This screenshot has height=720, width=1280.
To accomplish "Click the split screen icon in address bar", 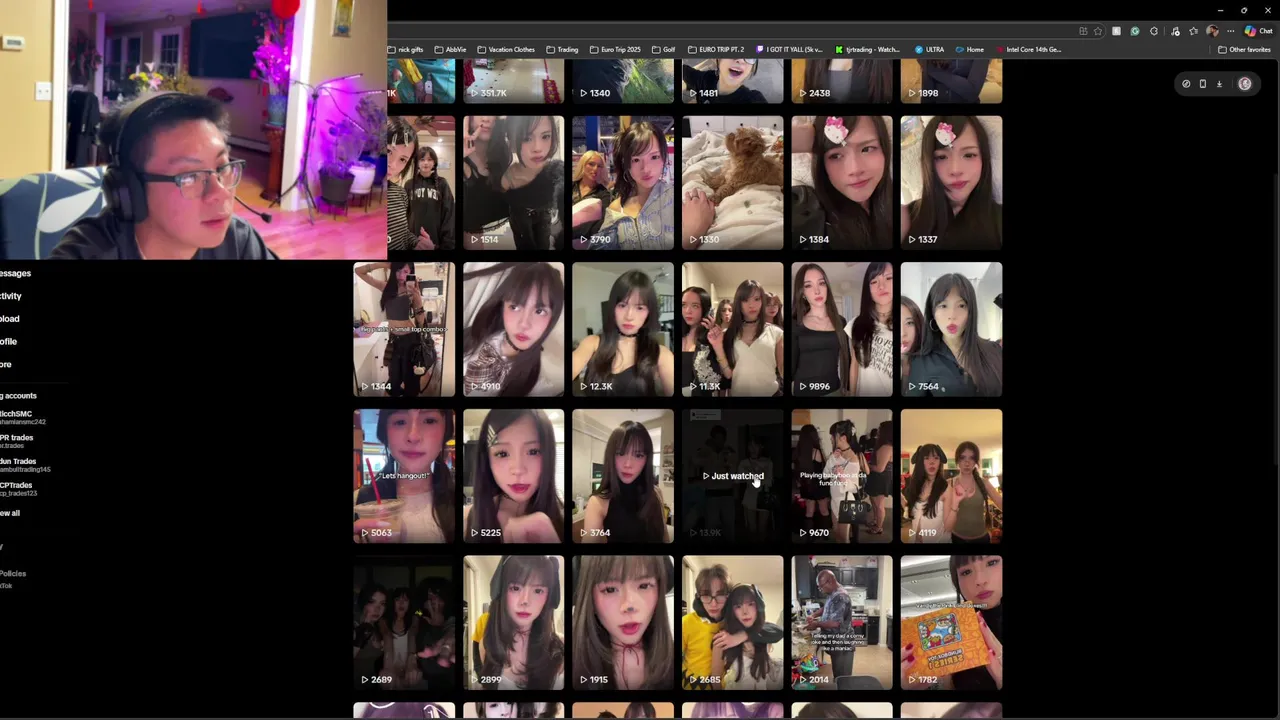I will coord(1083,31).
